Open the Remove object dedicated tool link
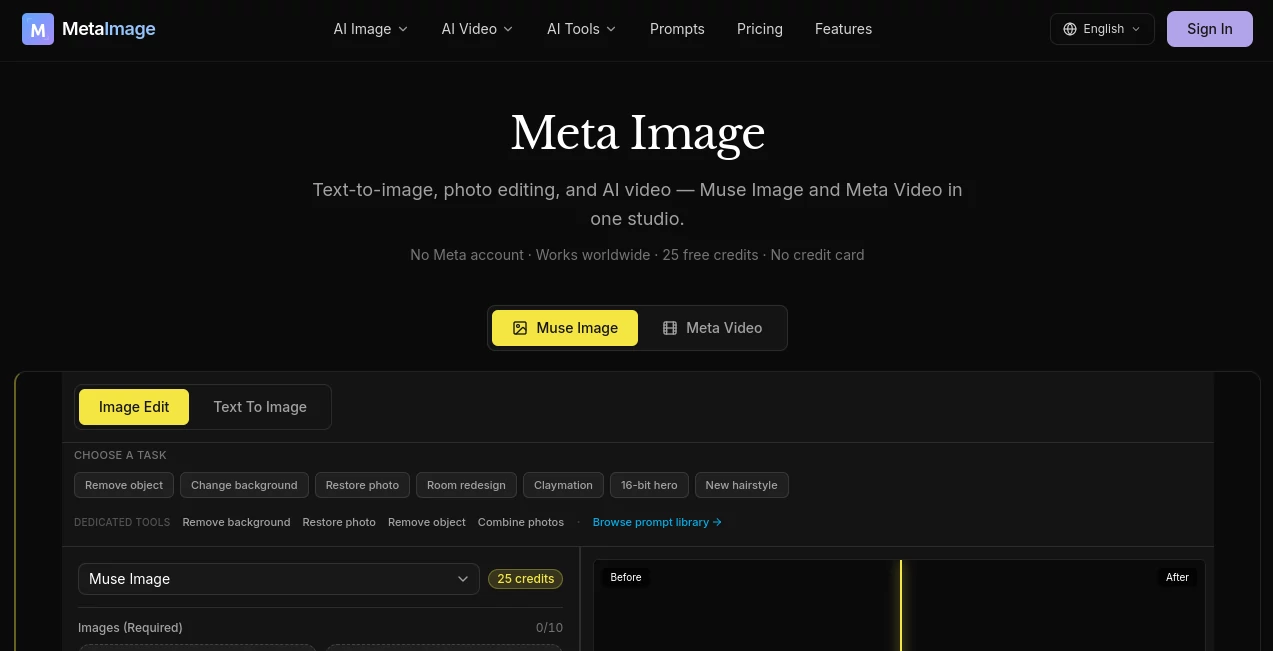 427,522
